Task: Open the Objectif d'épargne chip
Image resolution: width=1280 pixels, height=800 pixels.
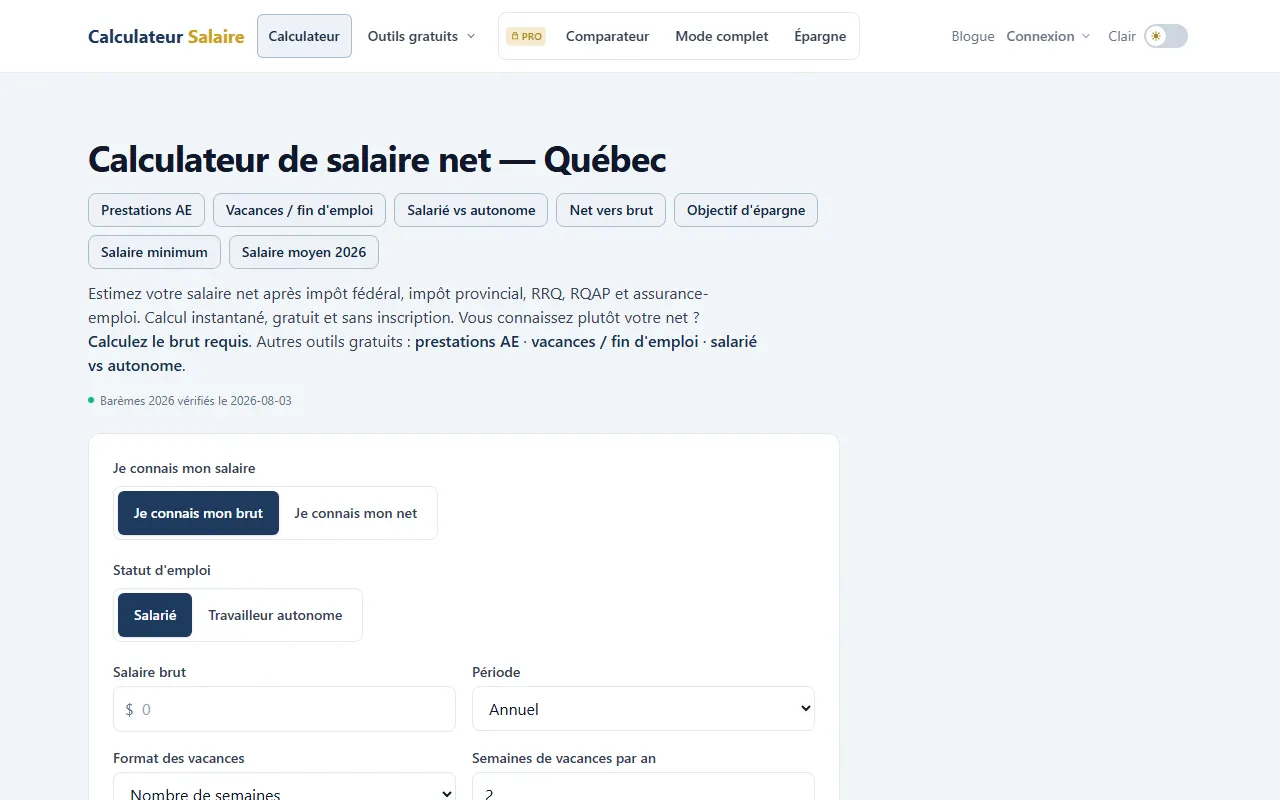Action: coord(746,210)
